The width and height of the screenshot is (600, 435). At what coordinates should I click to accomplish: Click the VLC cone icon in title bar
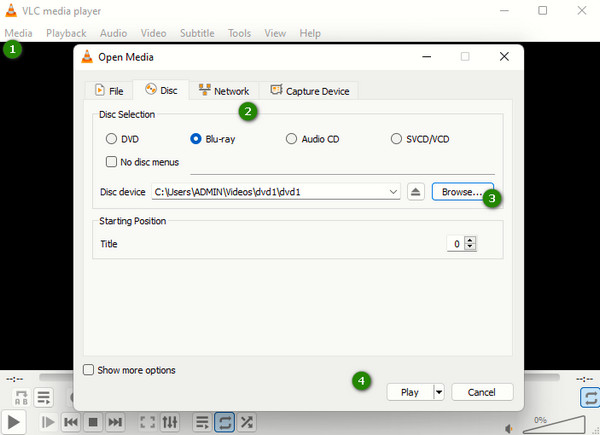11,10
